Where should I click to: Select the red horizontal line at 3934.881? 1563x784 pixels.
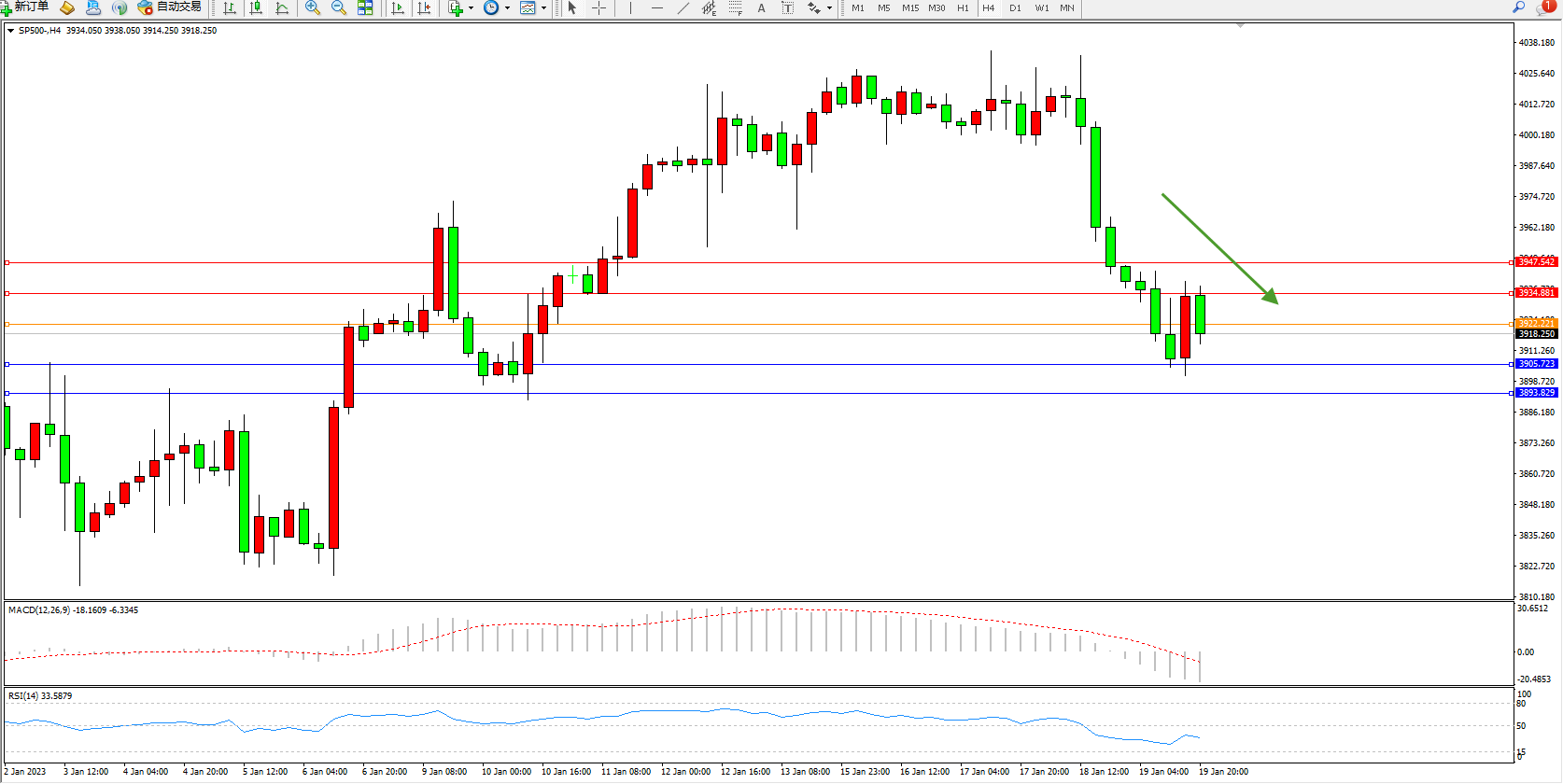tap(747, 293)
